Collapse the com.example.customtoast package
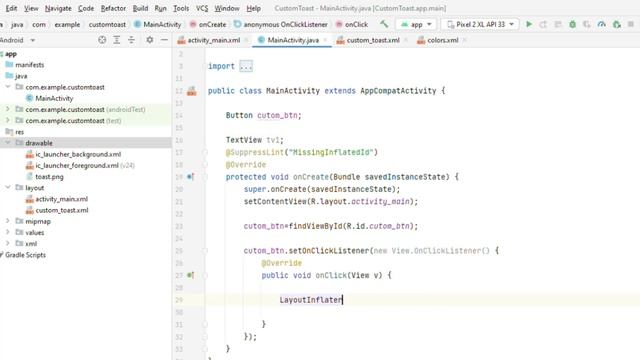 pos(8,87)
